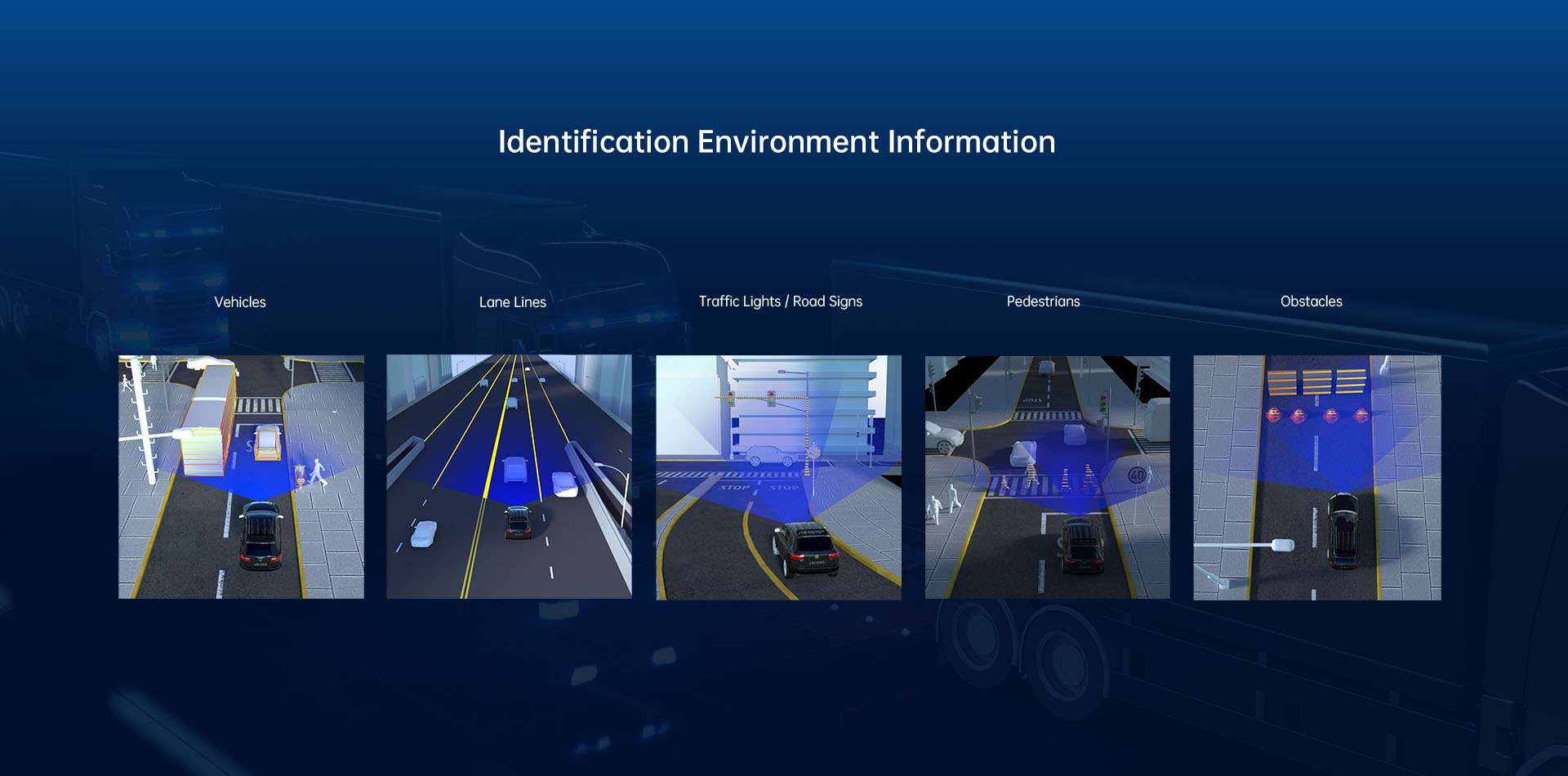Screen dimensions: 1568x776
Task: Click the 'Pedestrians' label
Action: pos(1043,301)
